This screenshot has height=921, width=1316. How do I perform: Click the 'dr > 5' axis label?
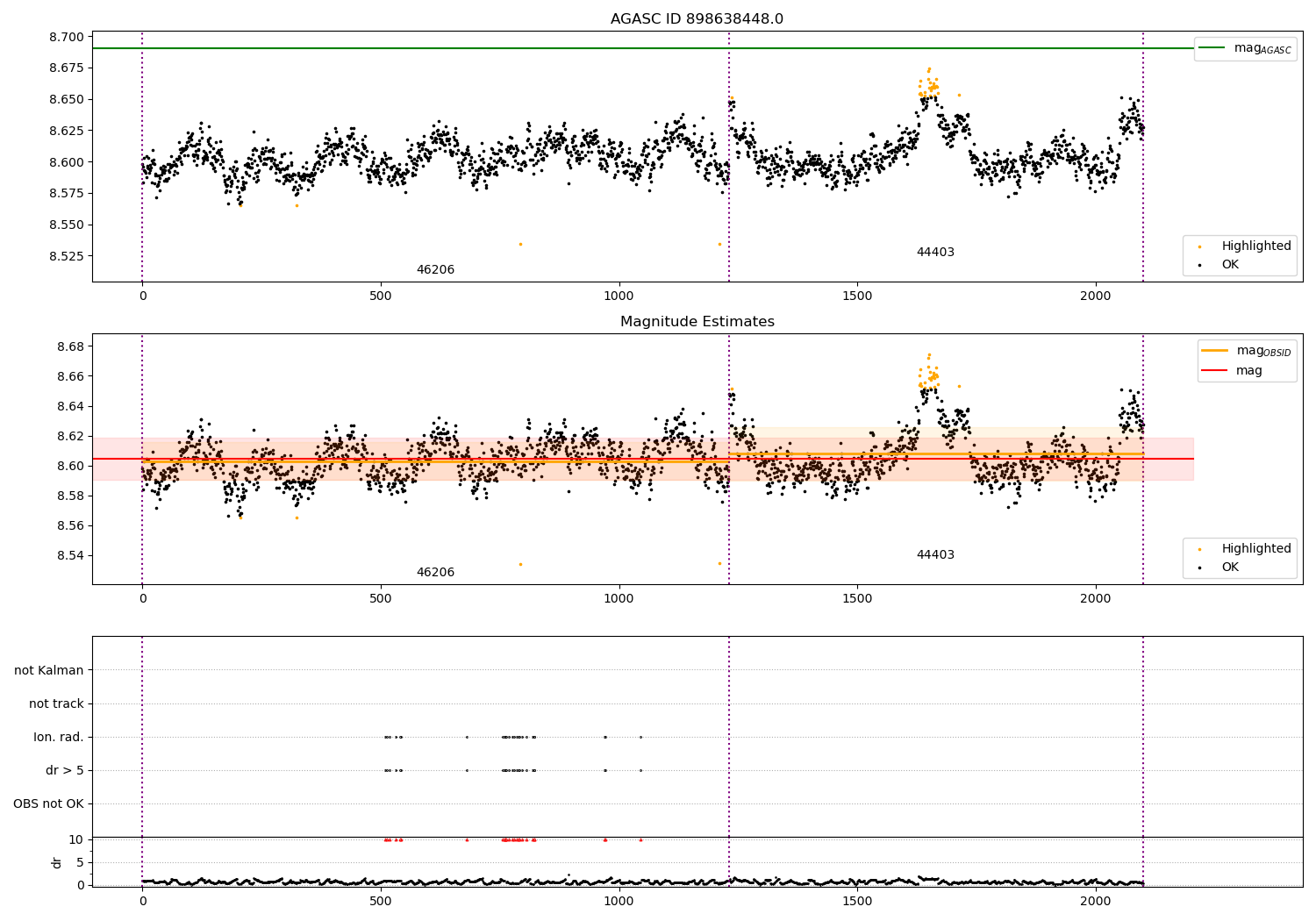pyautogui.click(x=65, y=770)
